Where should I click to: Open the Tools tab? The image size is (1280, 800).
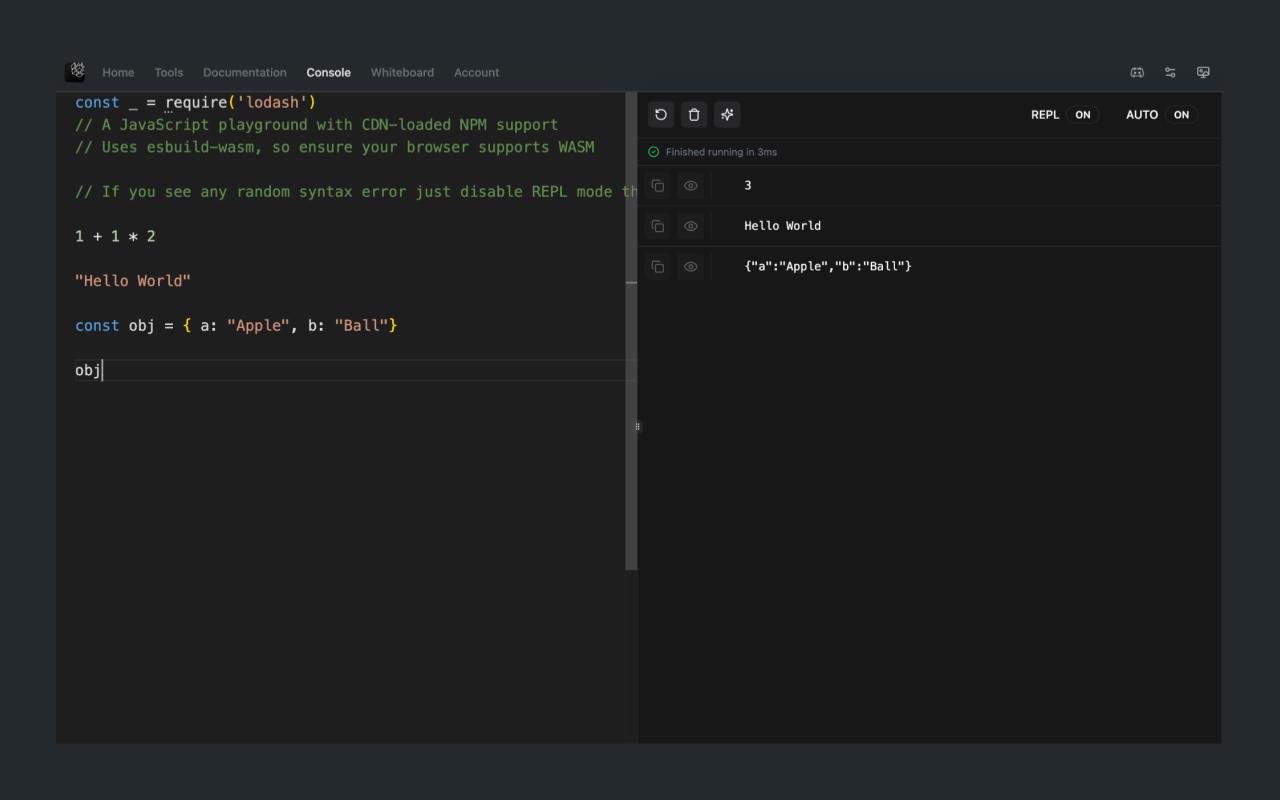[169, 72]
